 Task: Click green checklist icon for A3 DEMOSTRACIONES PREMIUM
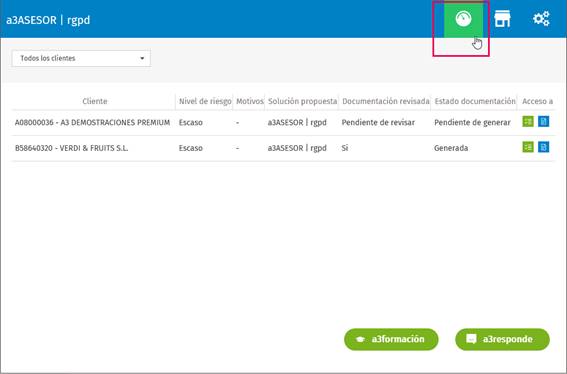click(x=528, y=122)
